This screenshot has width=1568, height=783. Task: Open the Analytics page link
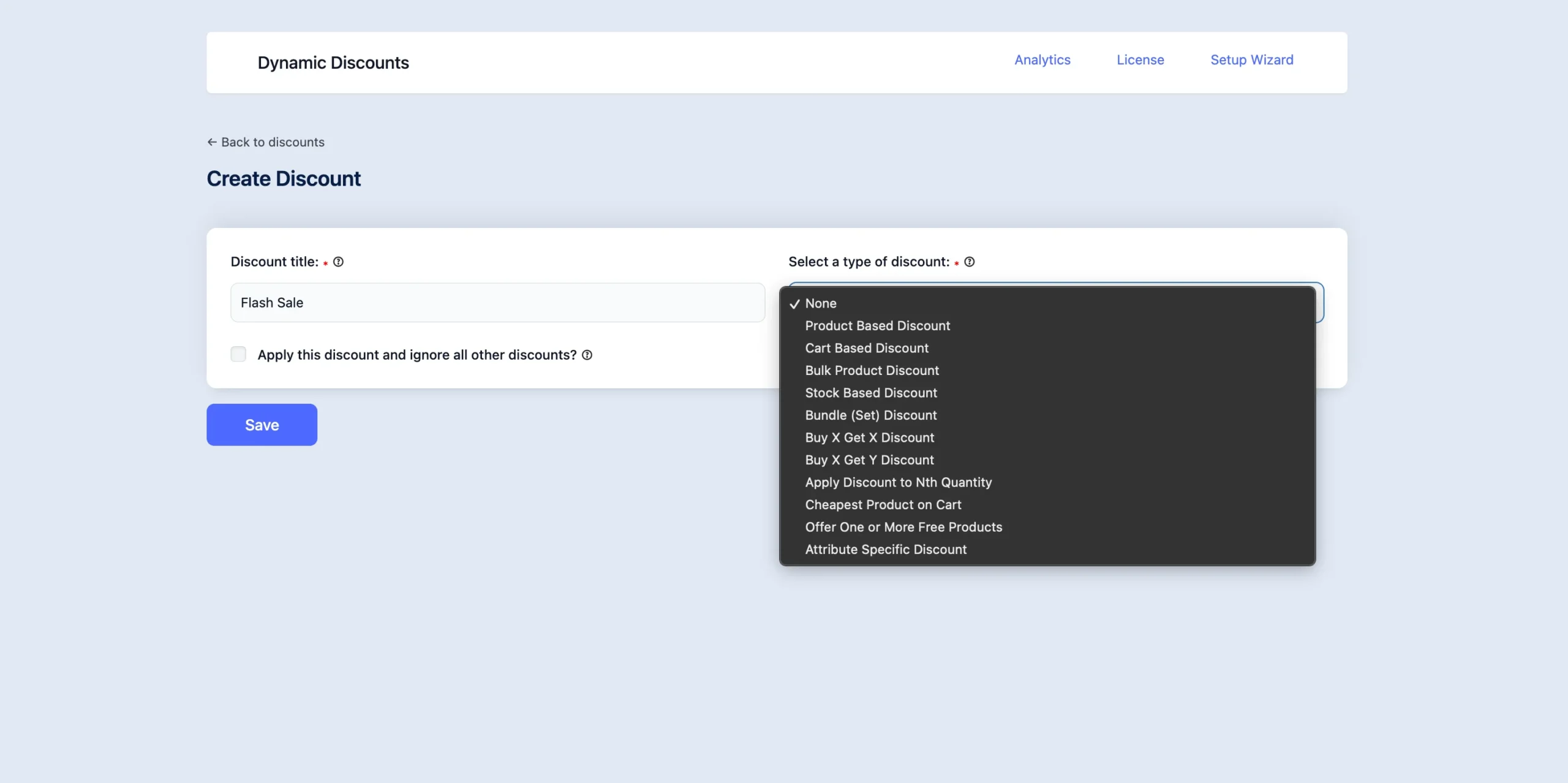click(x=1042, y=60)
